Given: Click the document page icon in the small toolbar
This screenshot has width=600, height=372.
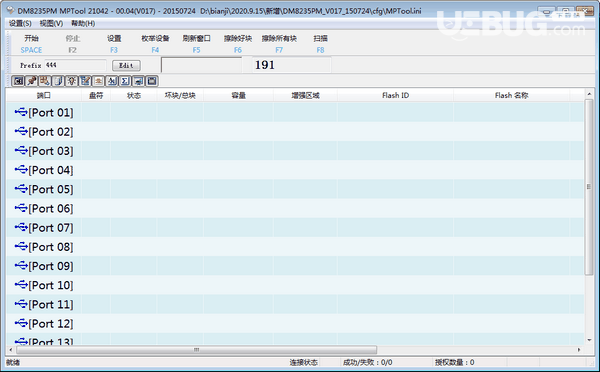Looking at the screenshot, I should point(58,81).
